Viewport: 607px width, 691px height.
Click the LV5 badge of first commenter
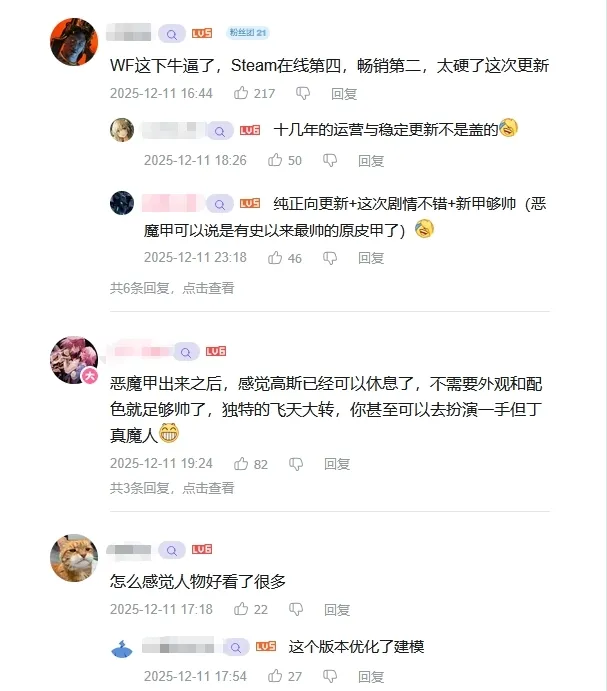[202, 33]
